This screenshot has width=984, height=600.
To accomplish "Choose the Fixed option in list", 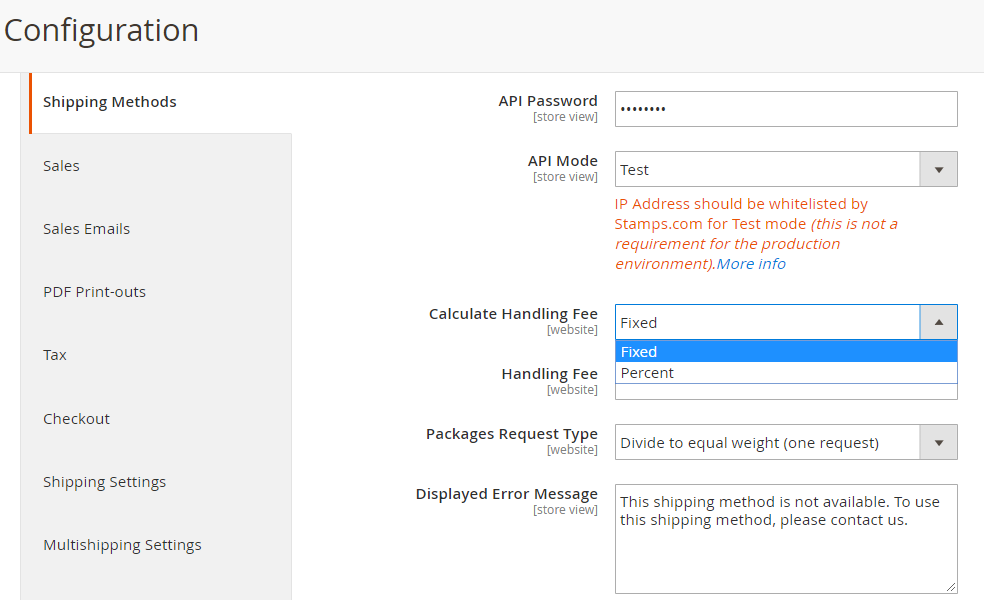I will [785, 352].
